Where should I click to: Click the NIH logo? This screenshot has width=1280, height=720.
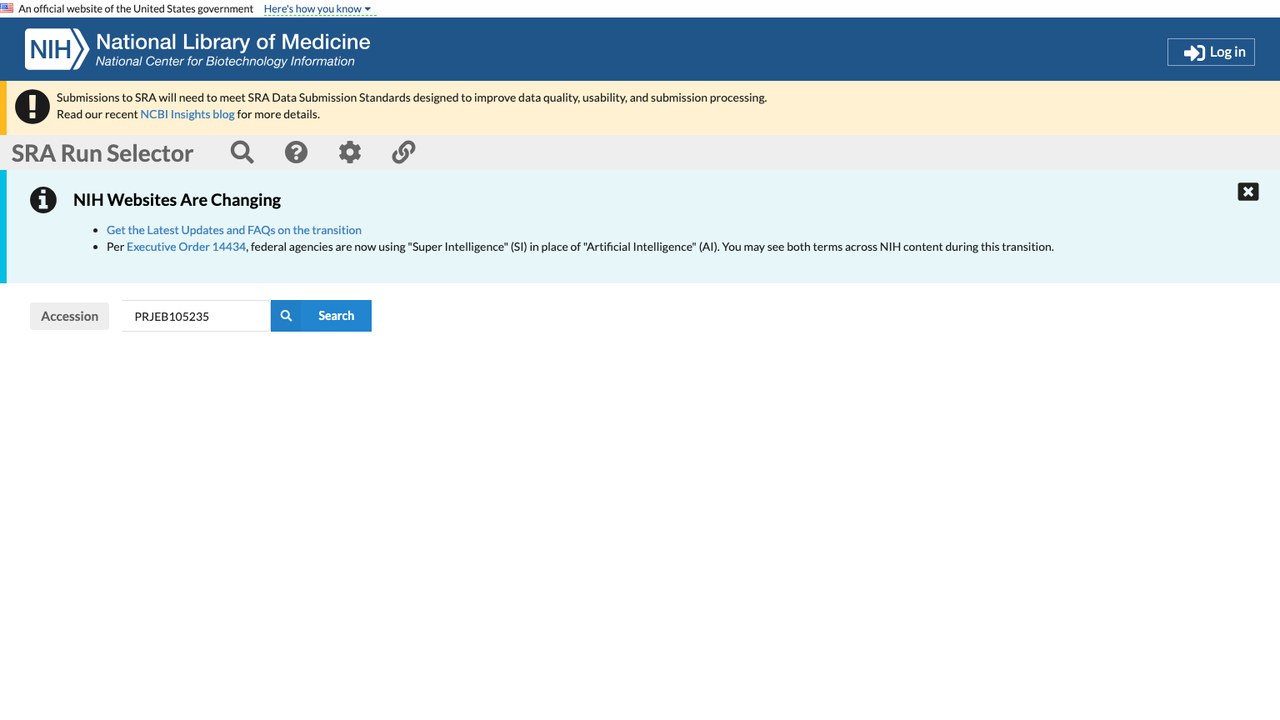[57, 49]
